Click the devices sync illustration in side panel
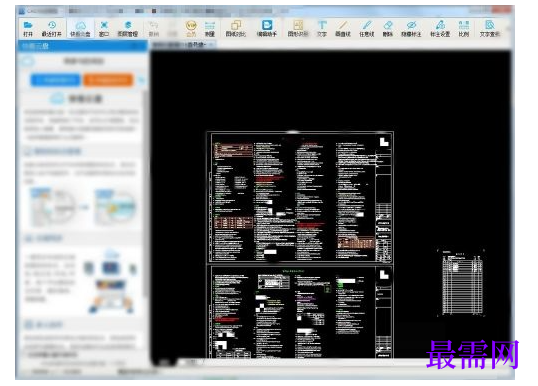Screen dimensions: 538x386 (x=110, y=281)
